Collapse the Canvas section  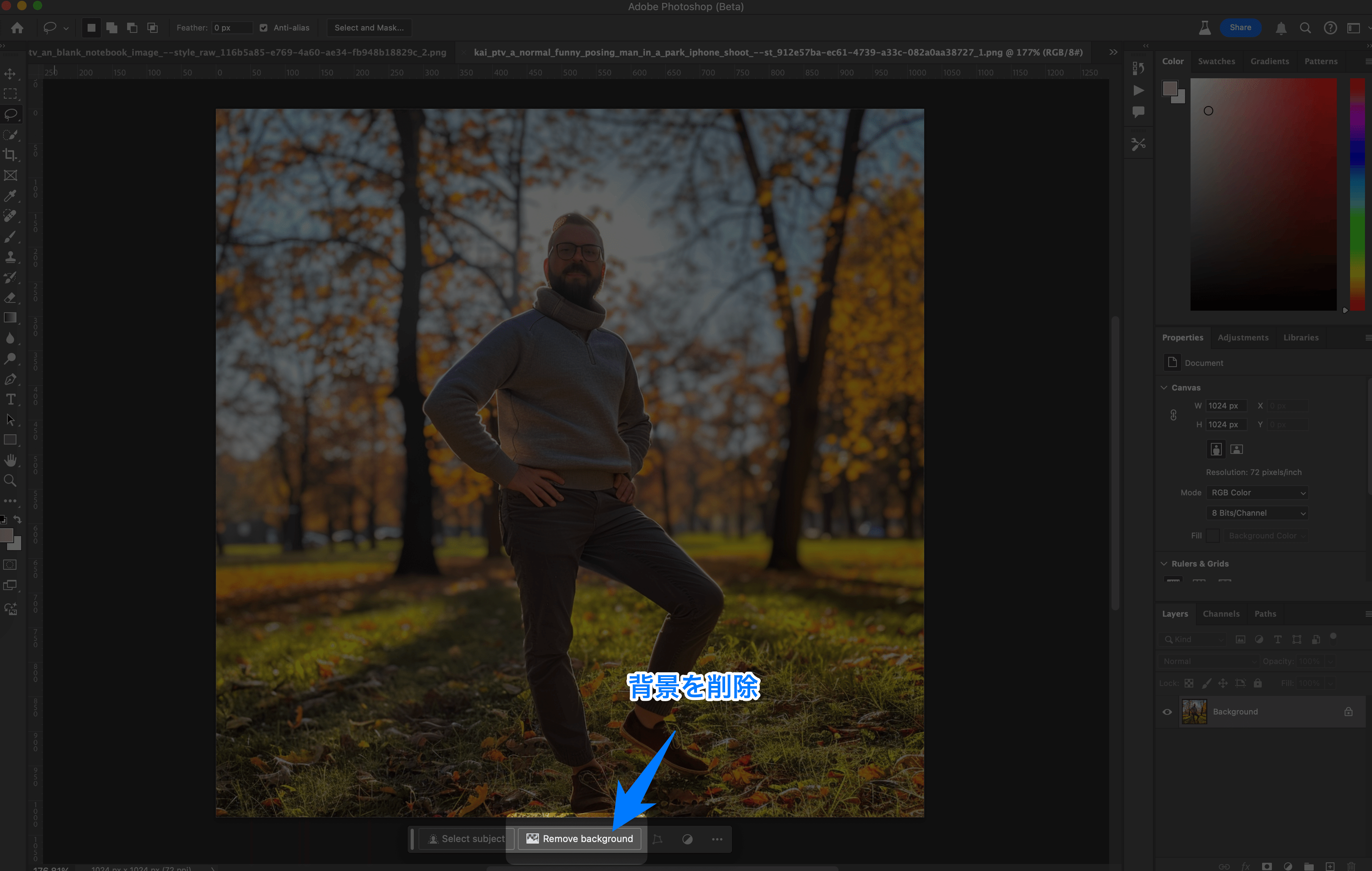[x=1164, y=388]
